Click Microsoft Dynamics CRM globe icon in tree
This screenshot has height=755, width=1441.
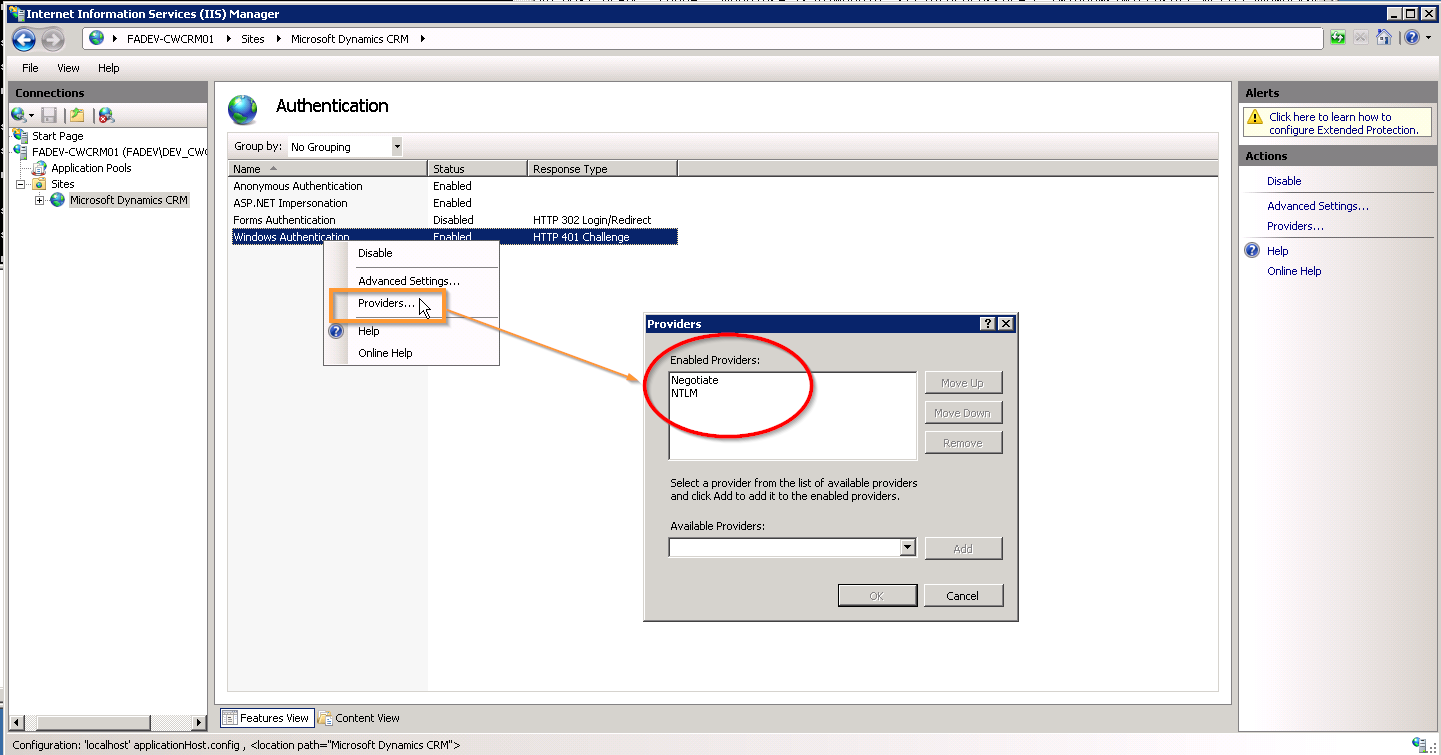pos(58,200)
